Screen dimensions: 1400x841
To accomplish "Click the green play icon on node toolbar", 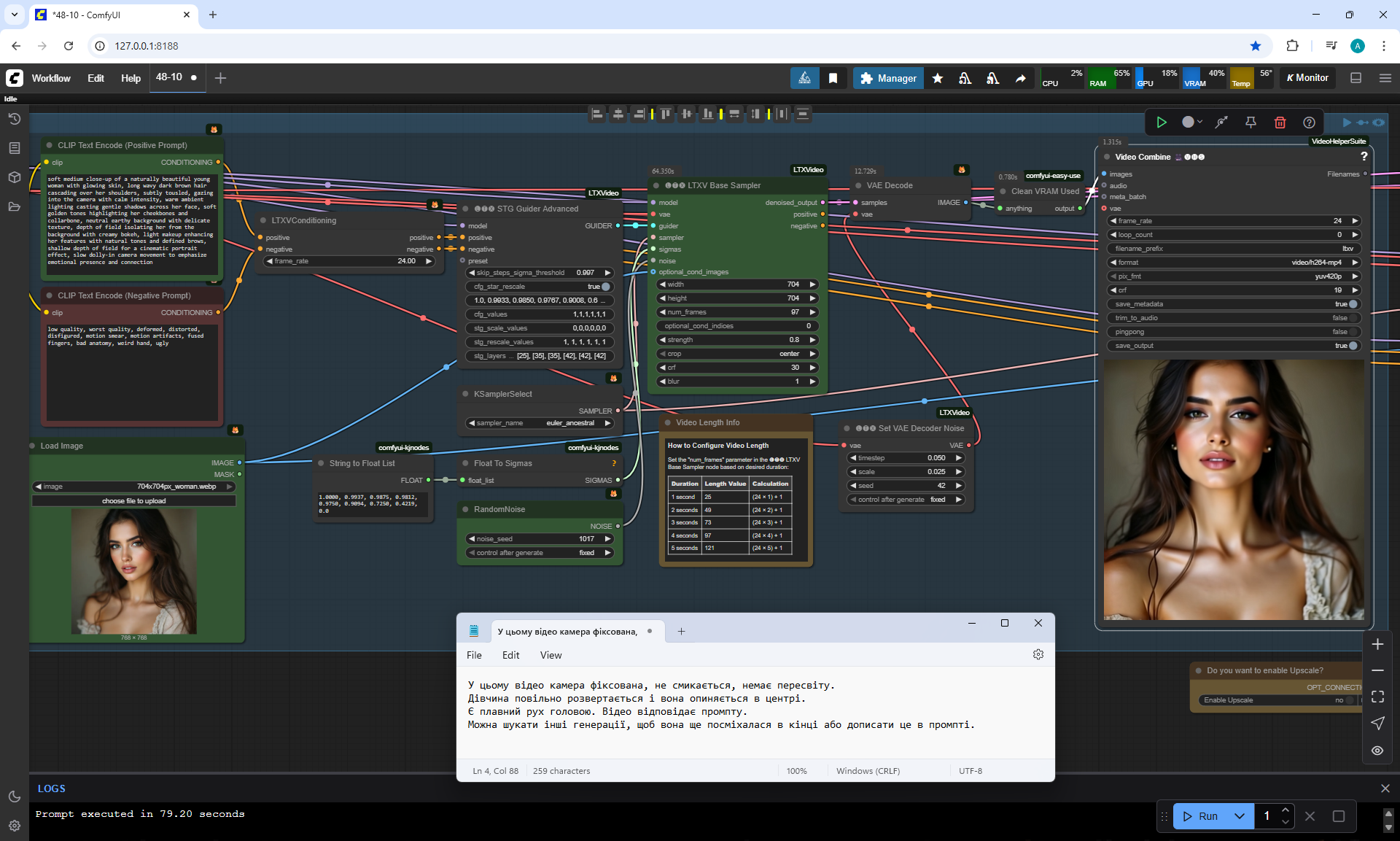I will 1162,123.
